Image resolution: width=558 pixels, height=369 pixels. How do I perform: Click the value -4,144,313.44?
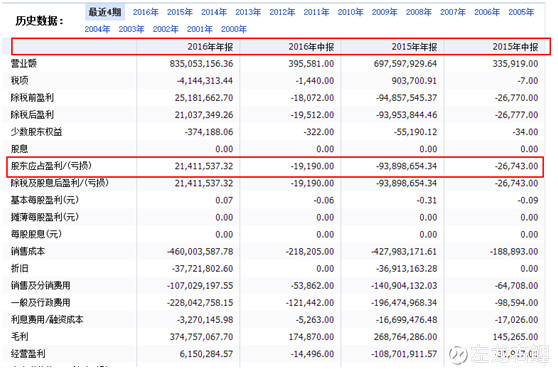coord(205,81)
